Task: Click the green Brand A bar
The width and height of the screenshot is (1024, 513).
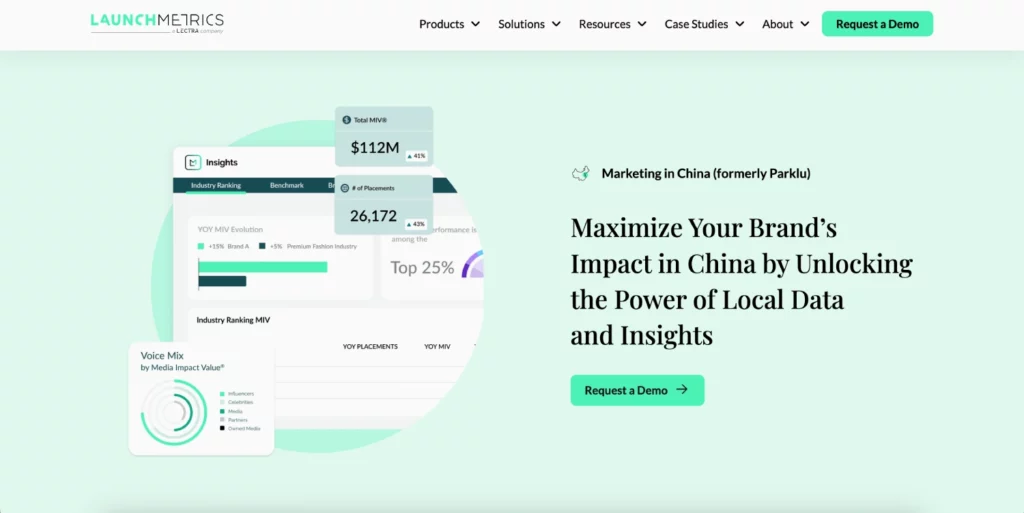Action: [263, 267]
